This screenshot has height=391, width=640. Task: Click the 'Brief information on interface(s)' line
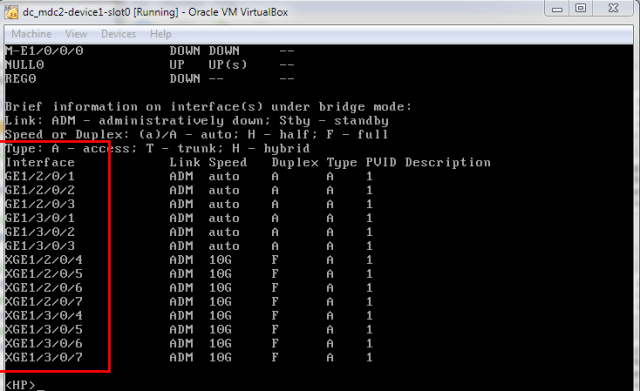point(208,107)
